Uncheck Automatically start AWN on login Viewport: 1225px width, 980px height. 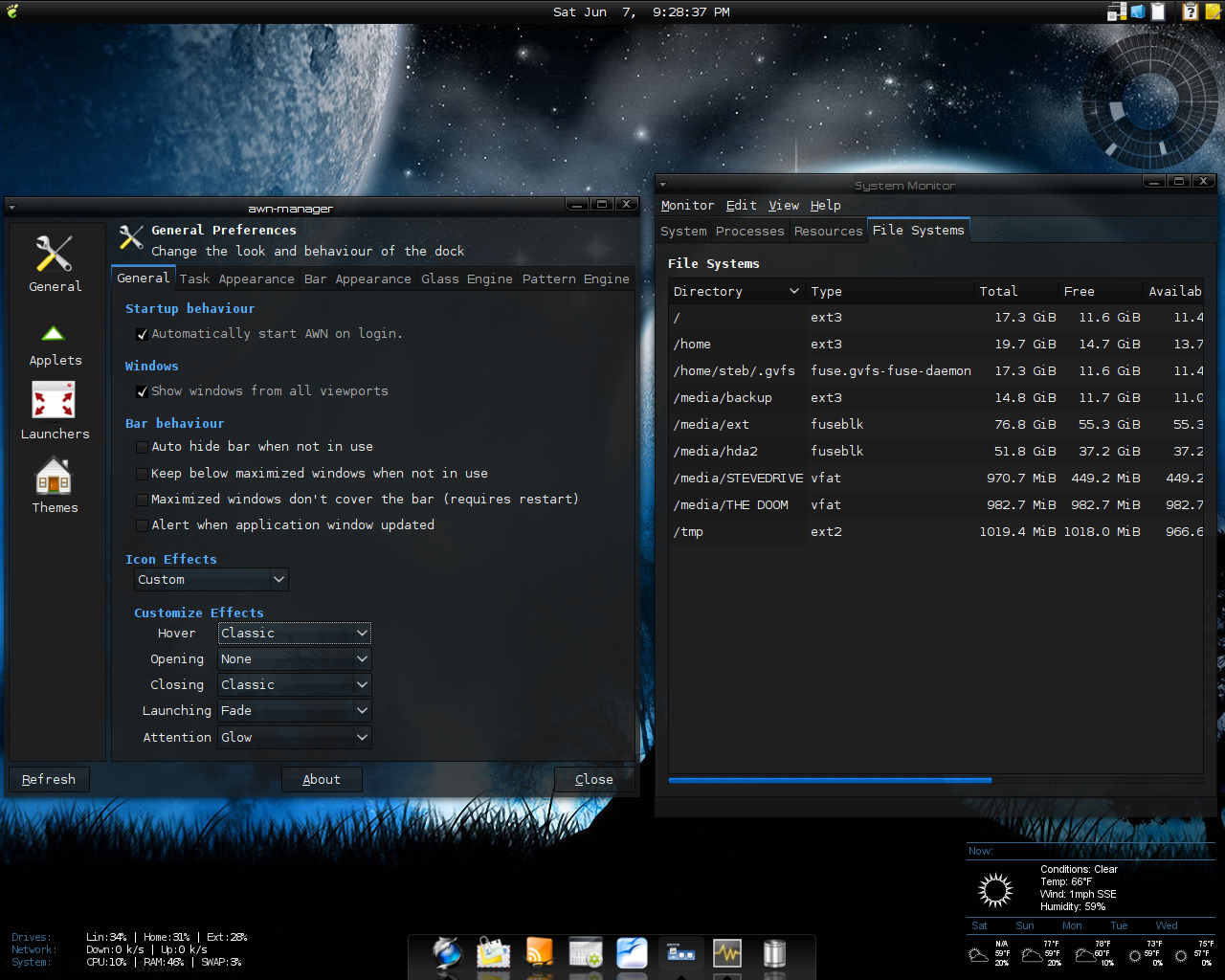142,334
